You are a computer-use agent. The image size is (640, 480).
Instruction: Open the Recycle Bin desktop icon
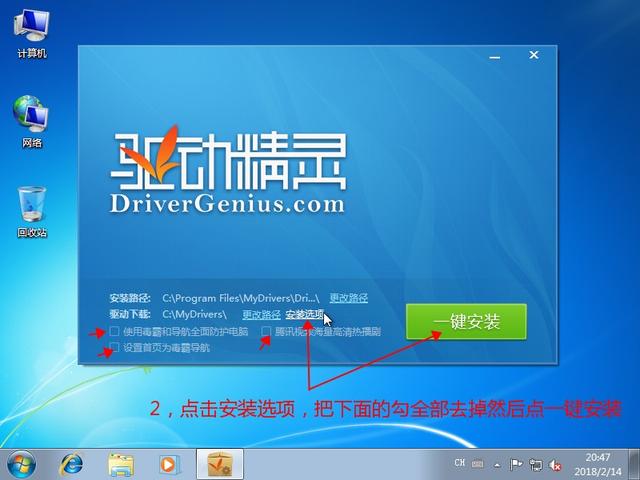[x=32, y=211]
